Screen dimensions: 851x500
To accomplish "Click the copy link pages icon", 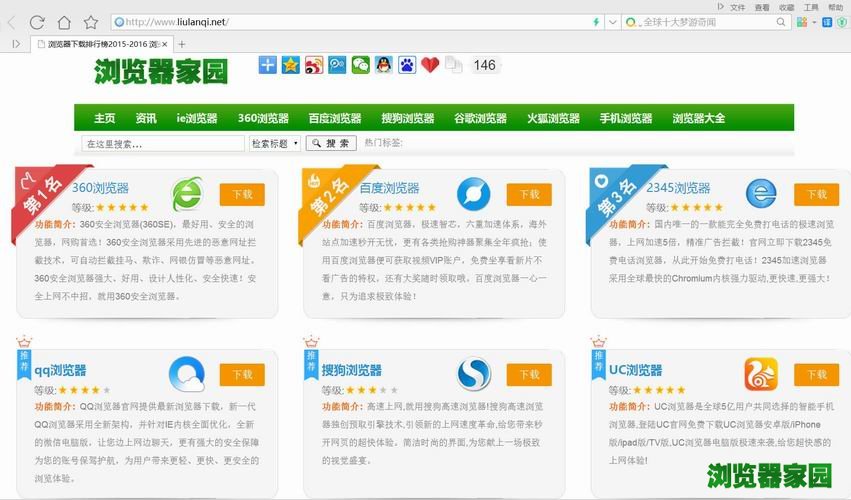I will (x=453, y=65).
